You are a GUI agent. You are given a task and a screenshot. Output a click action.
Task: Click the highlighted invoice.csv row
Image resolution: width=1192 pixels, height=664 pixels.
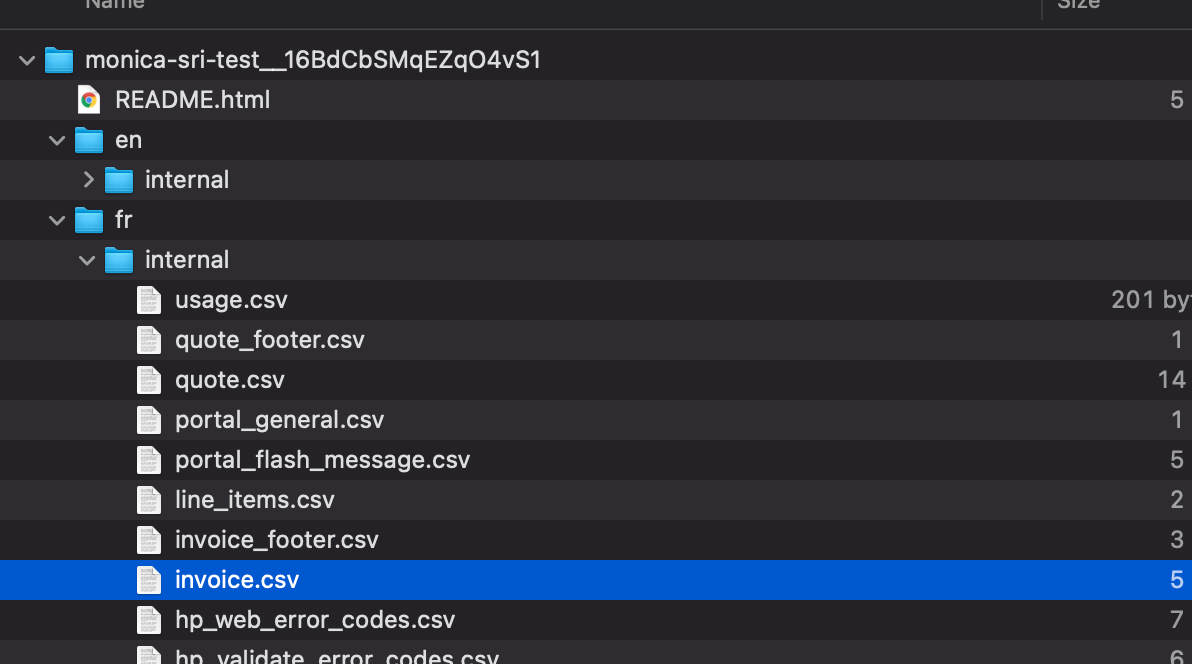pos(237,580)
